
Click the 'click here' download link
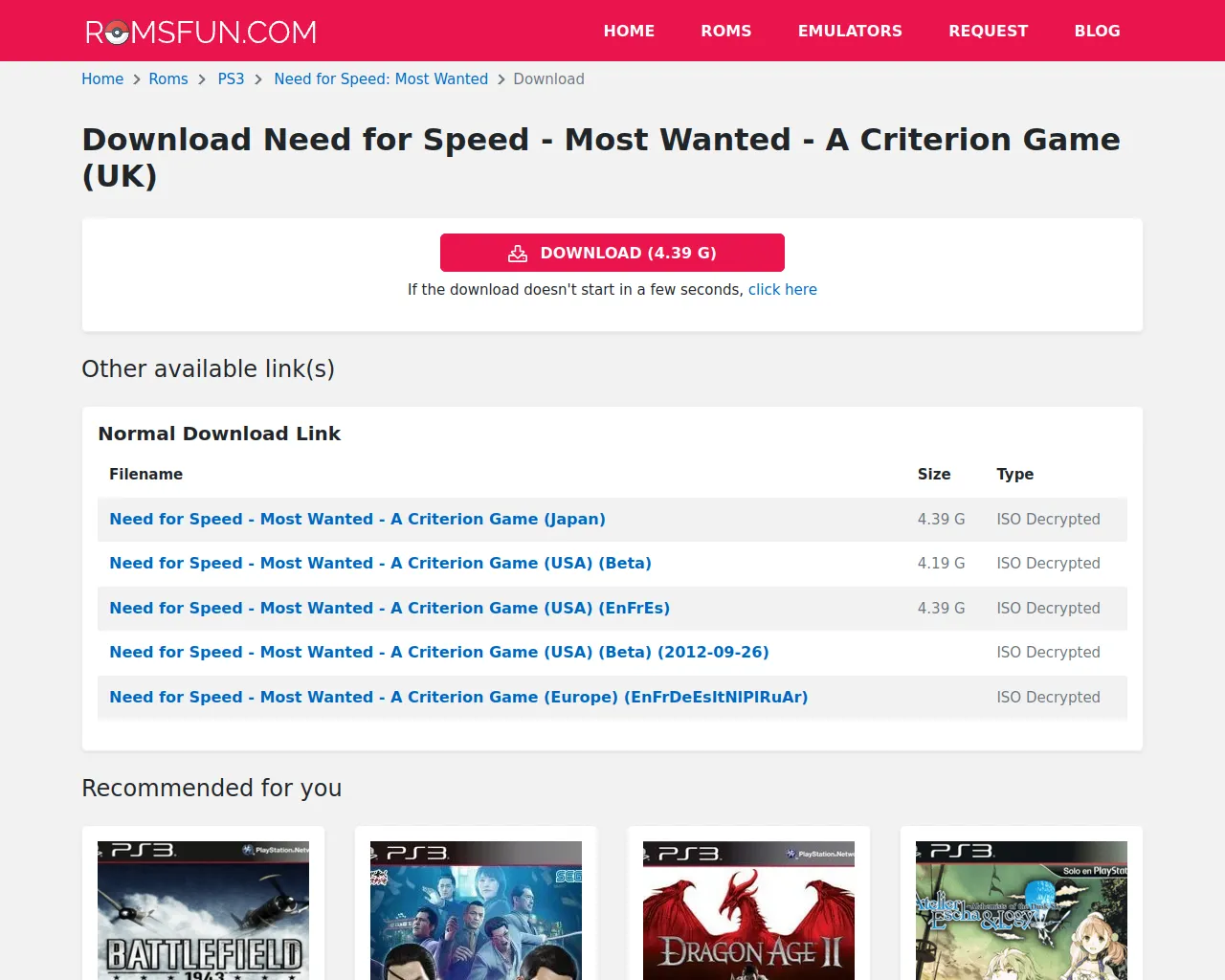coord(783,290)
